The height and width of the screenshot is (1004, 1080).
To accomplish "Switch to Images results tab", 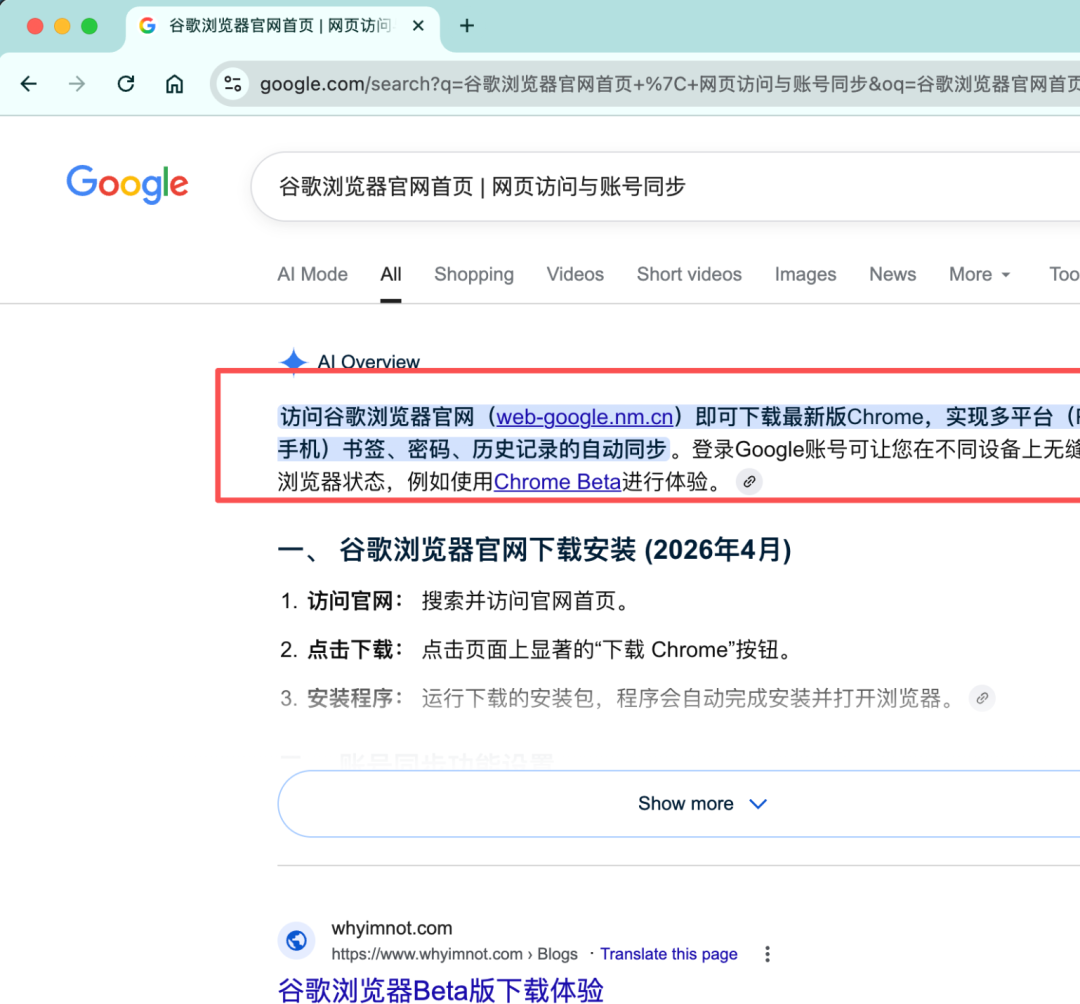I will click(x=805, y=274).
